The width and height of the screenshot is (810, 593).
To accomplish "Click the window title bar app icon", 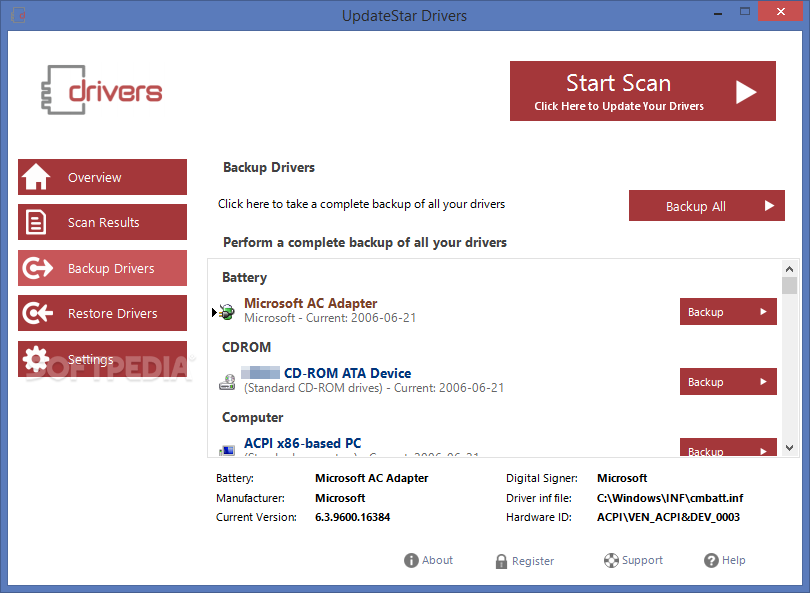I will (x=19, y=15).
